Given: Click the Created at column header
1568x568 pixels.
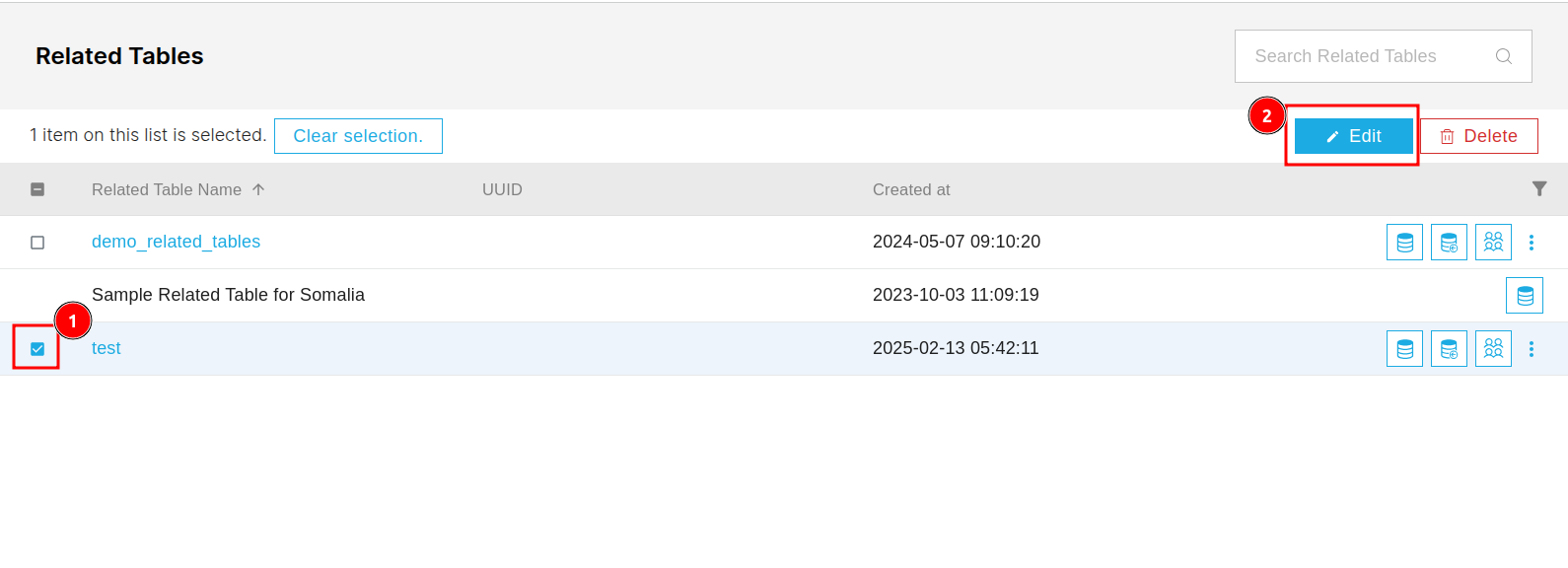Looking at the screenshot, I should pyautogui.click(x=911, y=189).
